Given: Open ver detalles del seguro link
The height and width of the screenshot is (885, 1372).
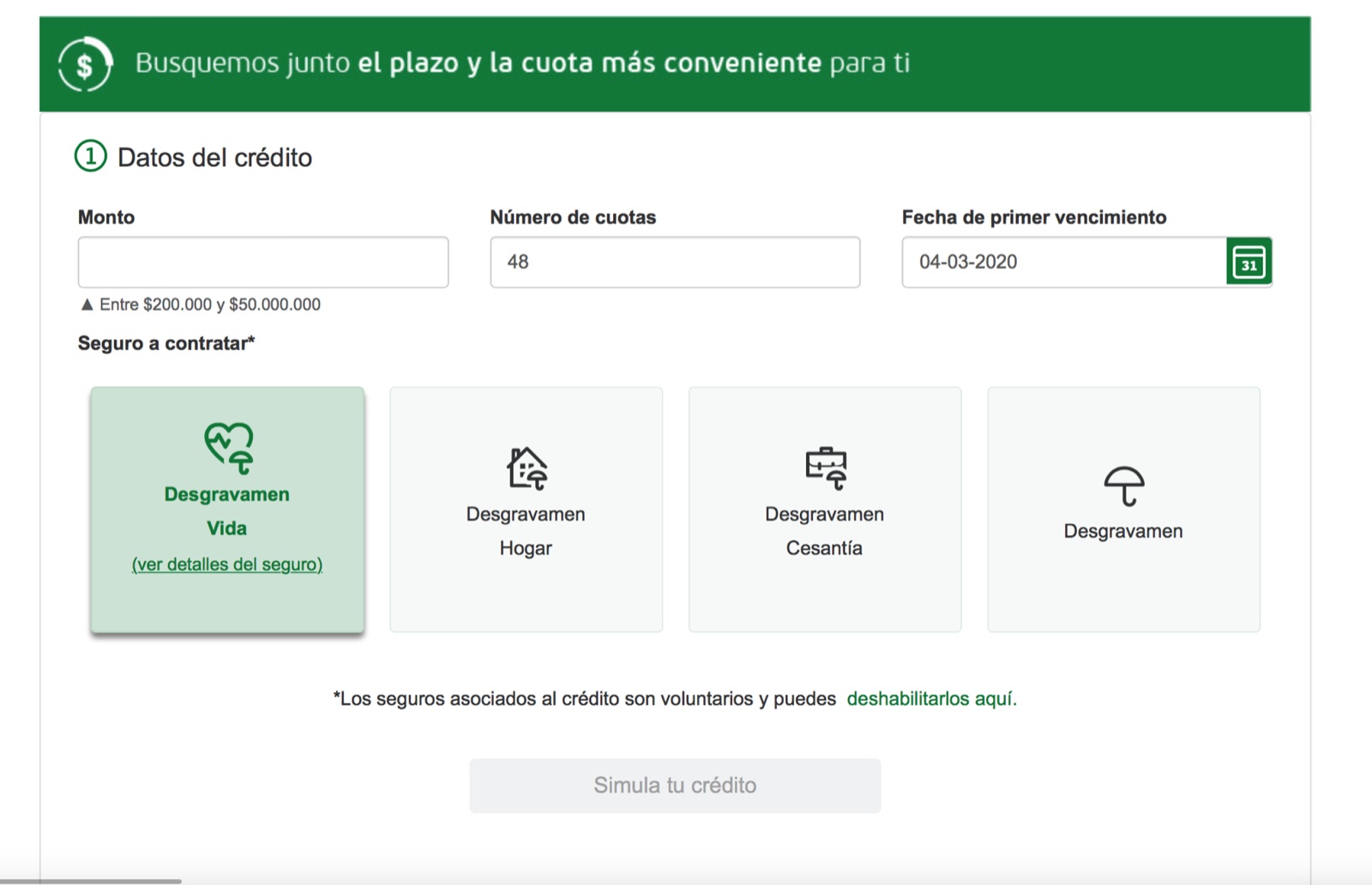Looking at the screenshot, I should (x=227, y=564).
